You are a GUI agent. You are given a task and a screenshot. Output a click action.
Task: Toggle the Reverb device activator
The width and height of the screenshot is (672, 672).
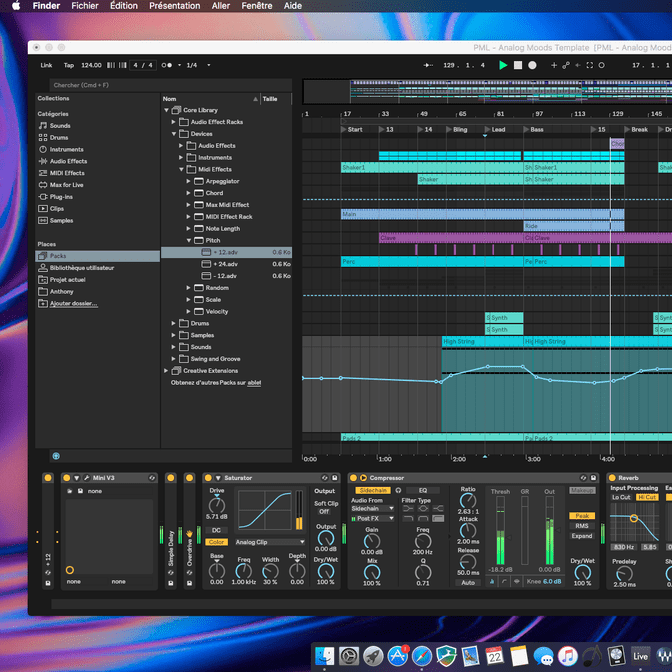point(612,478)
